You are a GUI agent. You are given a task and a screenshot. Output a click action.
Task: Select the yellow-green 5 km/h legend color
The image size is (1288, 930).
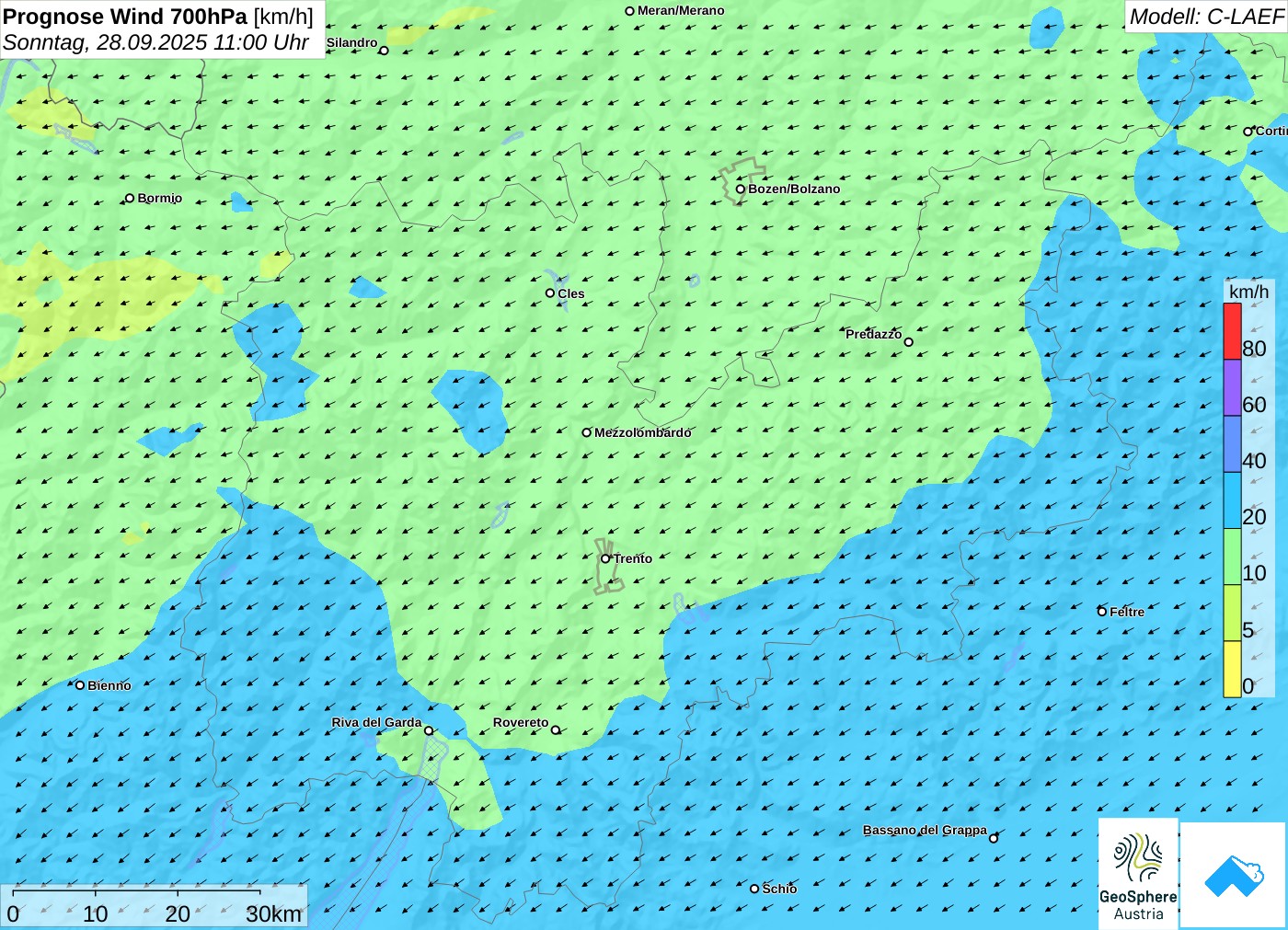(x=1232, y=613)
